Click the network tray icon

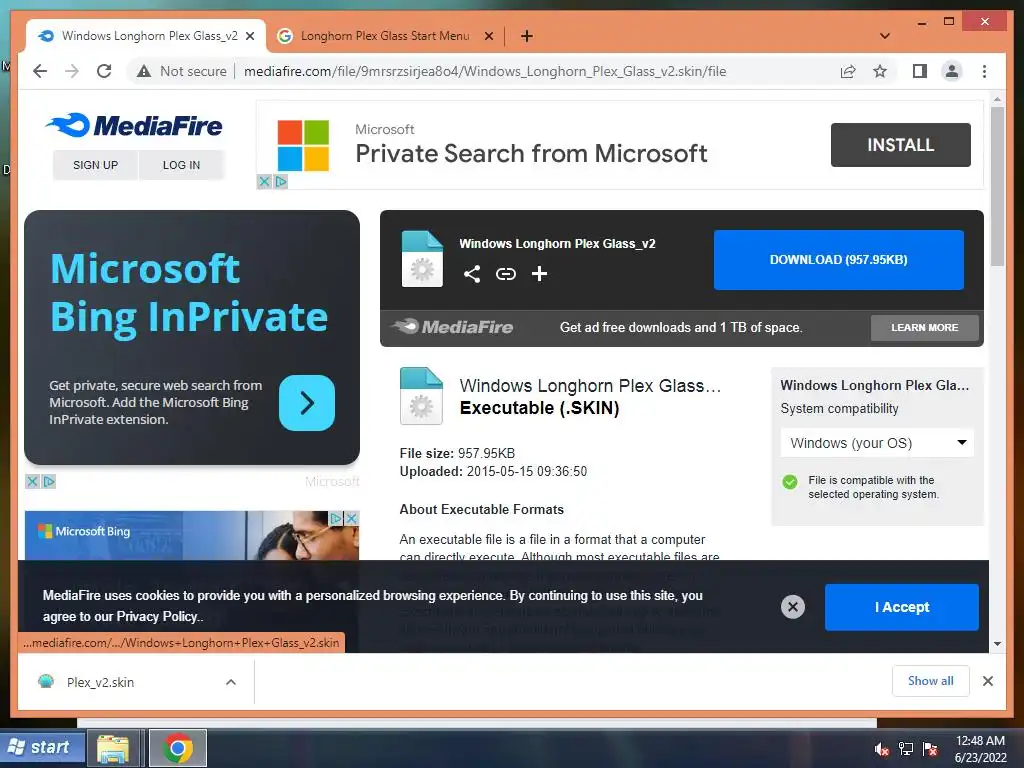coord(905,749)
